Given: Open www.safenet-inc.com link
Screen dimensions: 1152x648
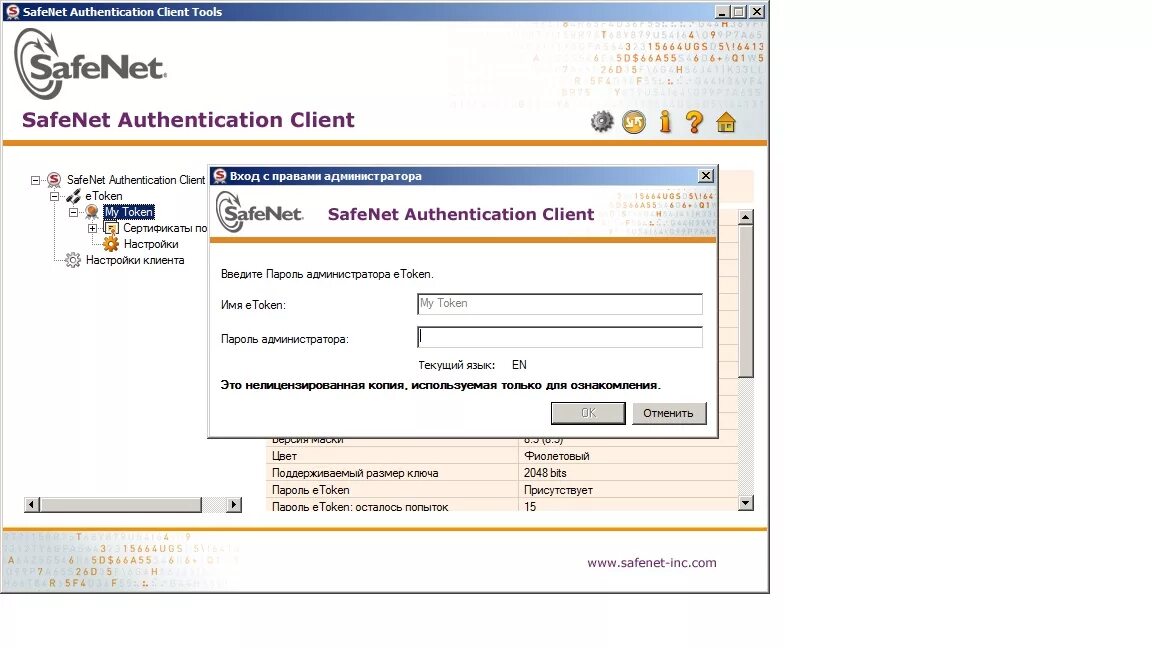Looking at the screenshot, I should (652, 563).
